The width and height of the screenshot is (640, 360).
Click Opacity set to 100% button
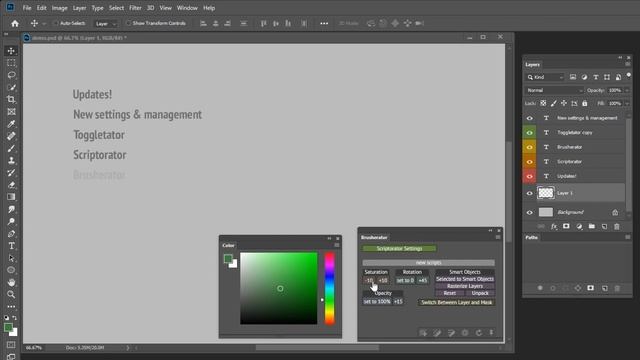pos(377,302)
